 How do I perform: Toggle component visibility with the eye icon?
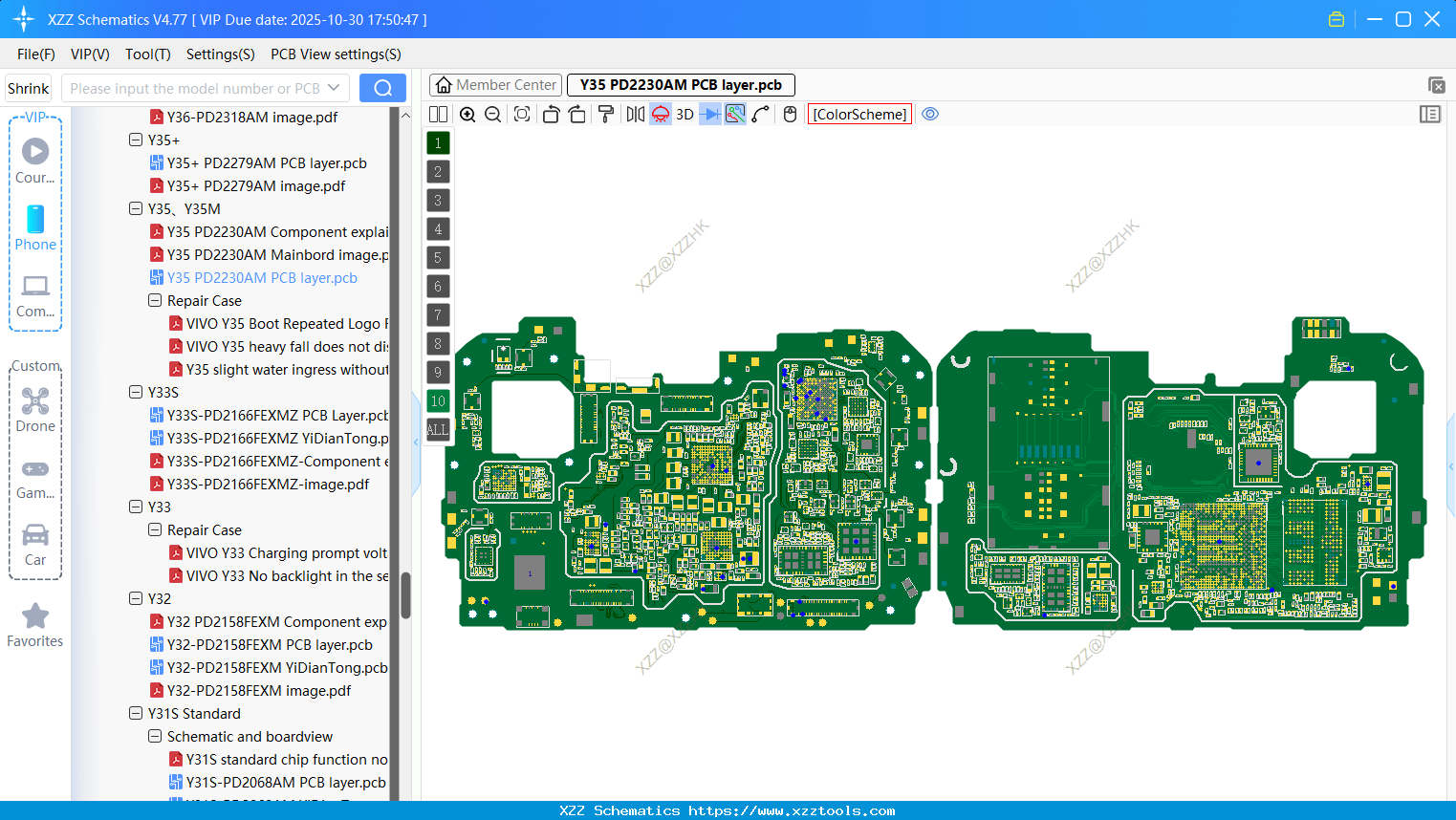(x=929, y=114)
